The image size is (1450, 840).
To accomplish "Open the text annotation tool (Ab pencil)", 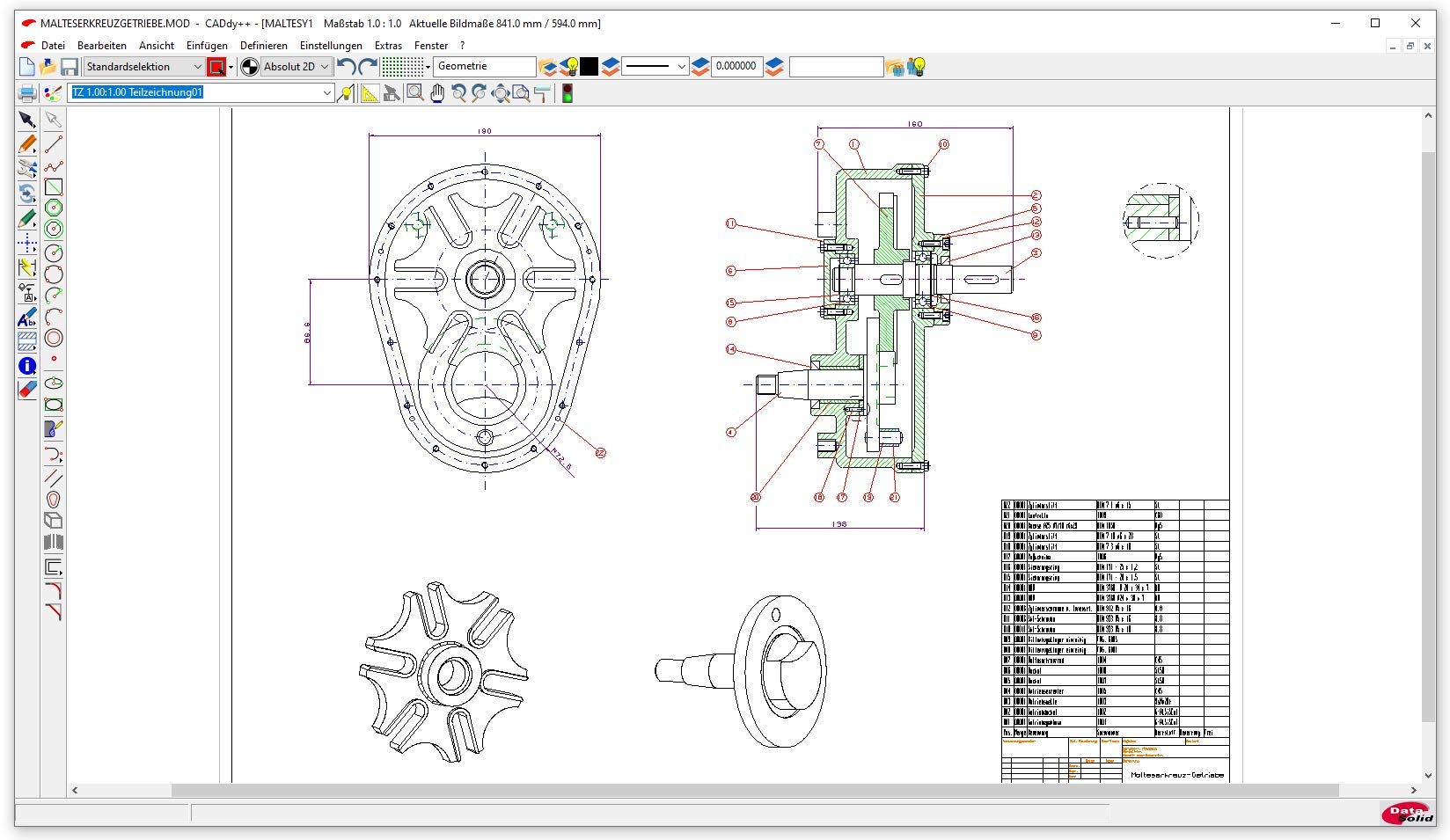I will [27, 318].
